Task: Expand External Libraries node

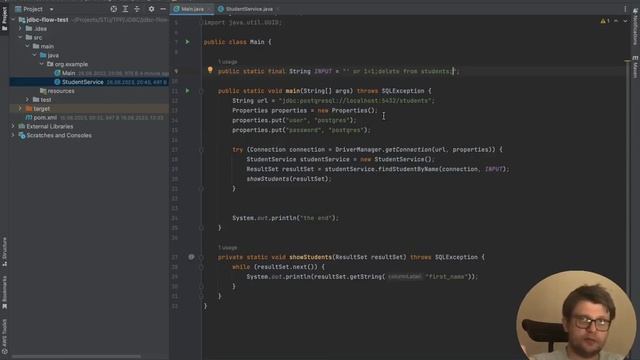Action: 13,127
